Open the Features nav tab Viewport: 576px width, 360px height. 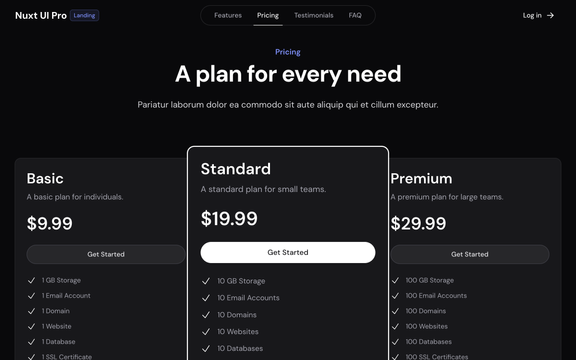click(x=228, y=15)
